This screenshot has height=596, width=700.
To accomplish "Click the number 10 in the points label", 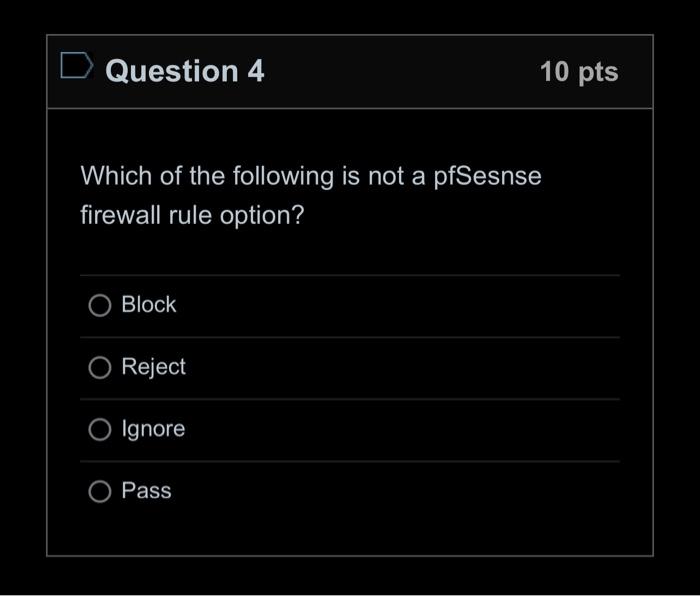I will (554, 72).
